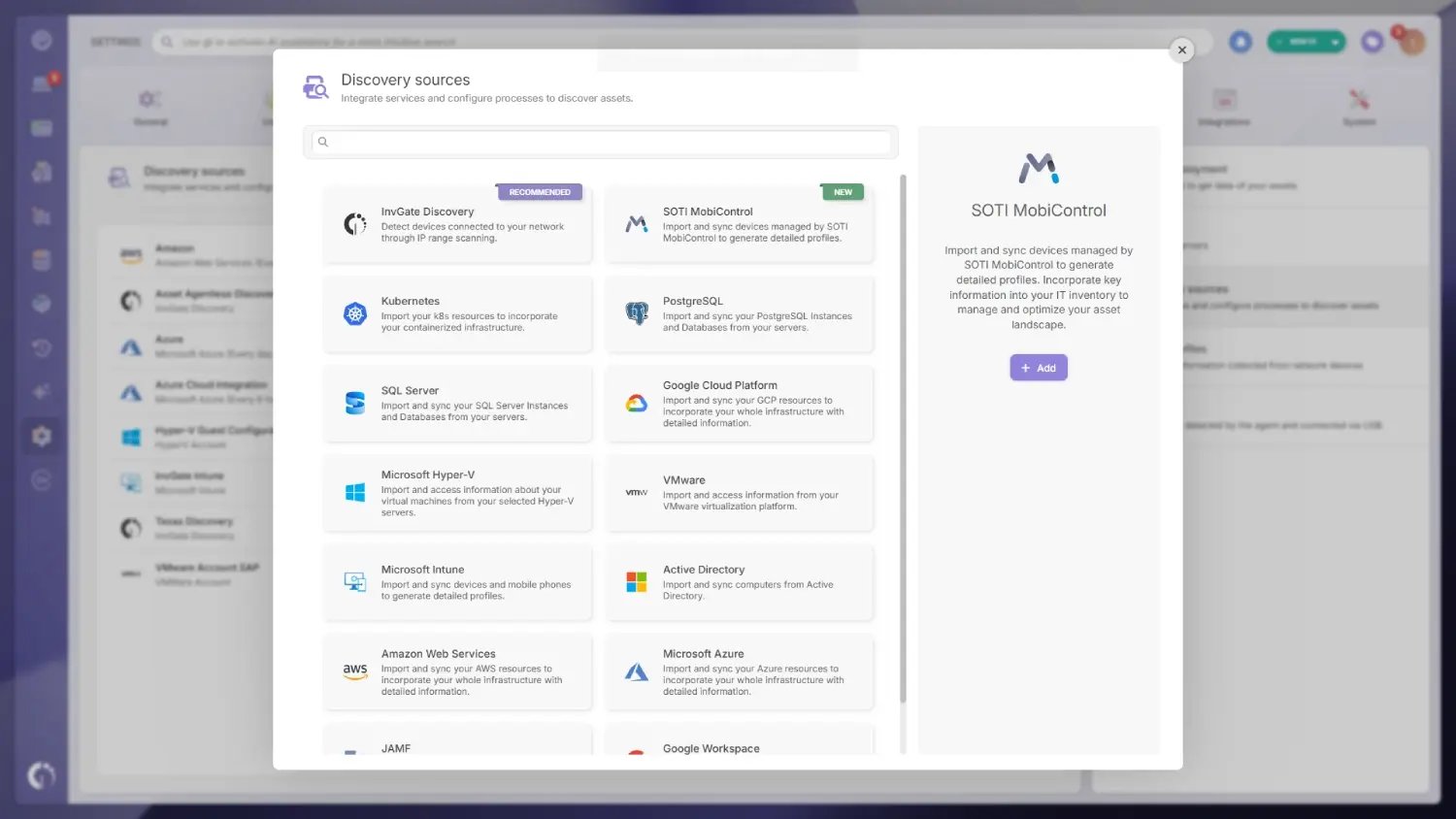Pick the Amazon Web Services aws icon
The image size is (1456, 819).
pyautogui.click(x=355, y=672)
